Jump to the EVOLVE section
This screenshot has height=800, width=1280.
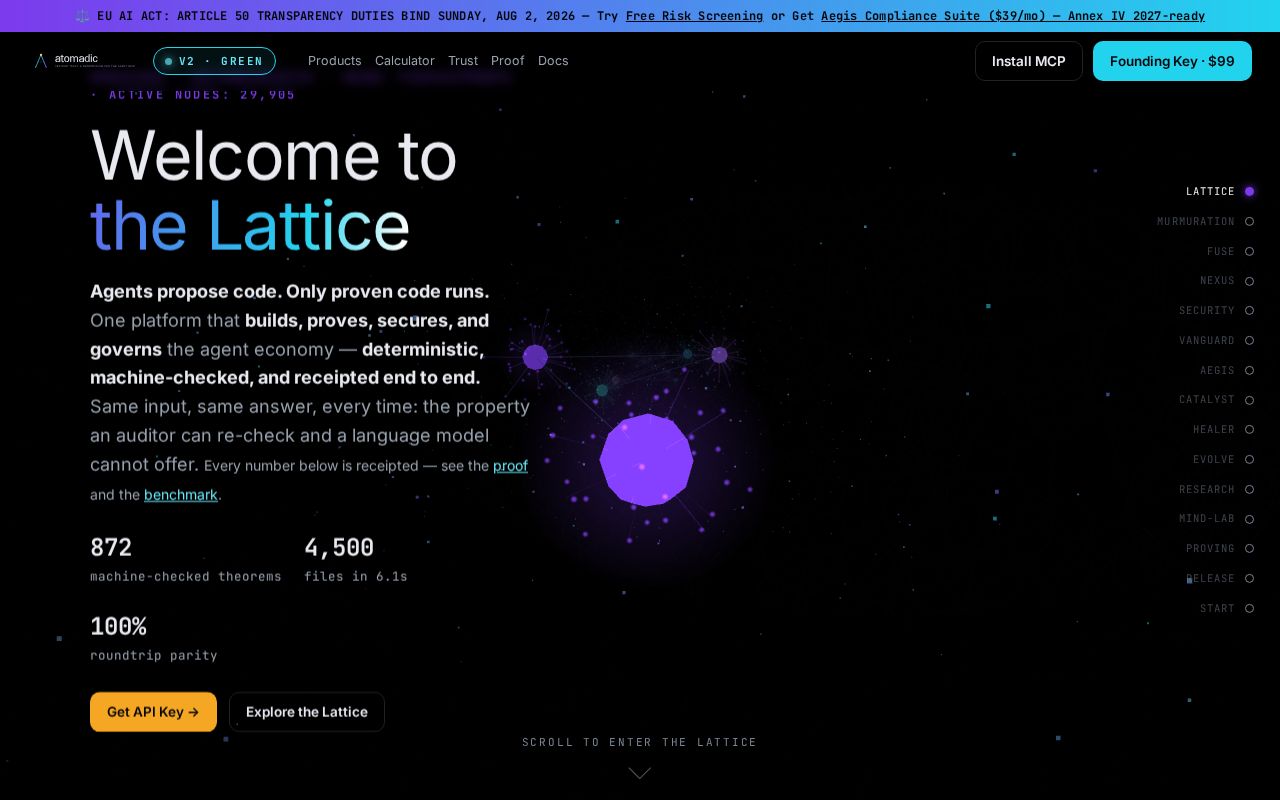[x=1223, y=460]
